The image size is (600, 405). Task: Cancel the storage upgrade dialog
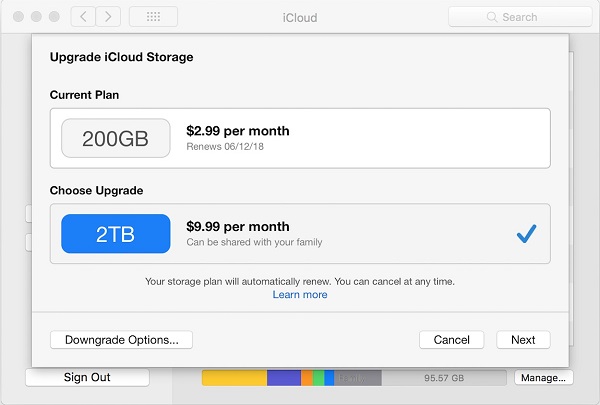452,340
